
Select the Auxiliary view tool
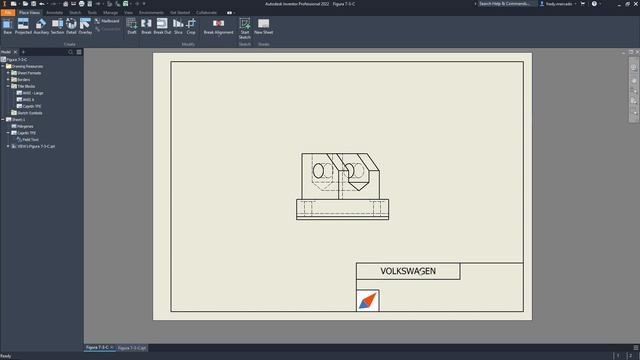click(41, 26)
